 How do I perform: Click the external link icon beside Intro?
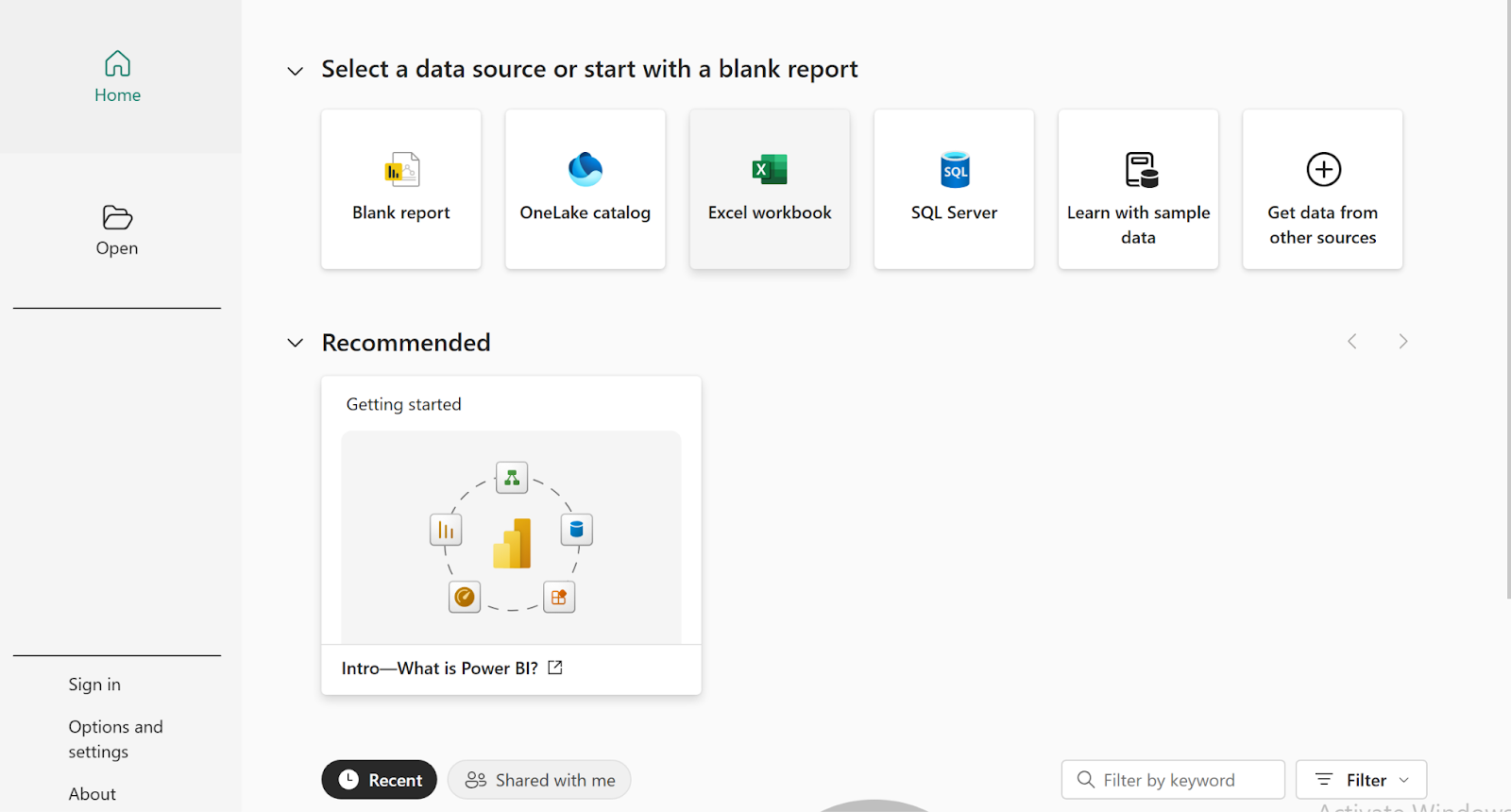pos(555,668)
